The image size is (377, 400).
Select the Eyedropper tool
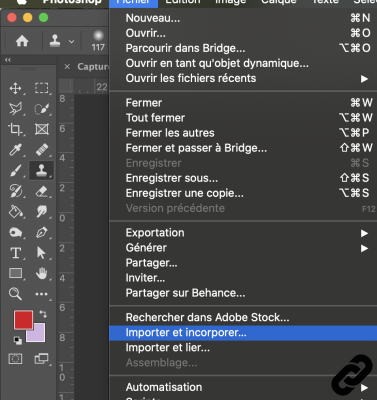pos(15,150)
